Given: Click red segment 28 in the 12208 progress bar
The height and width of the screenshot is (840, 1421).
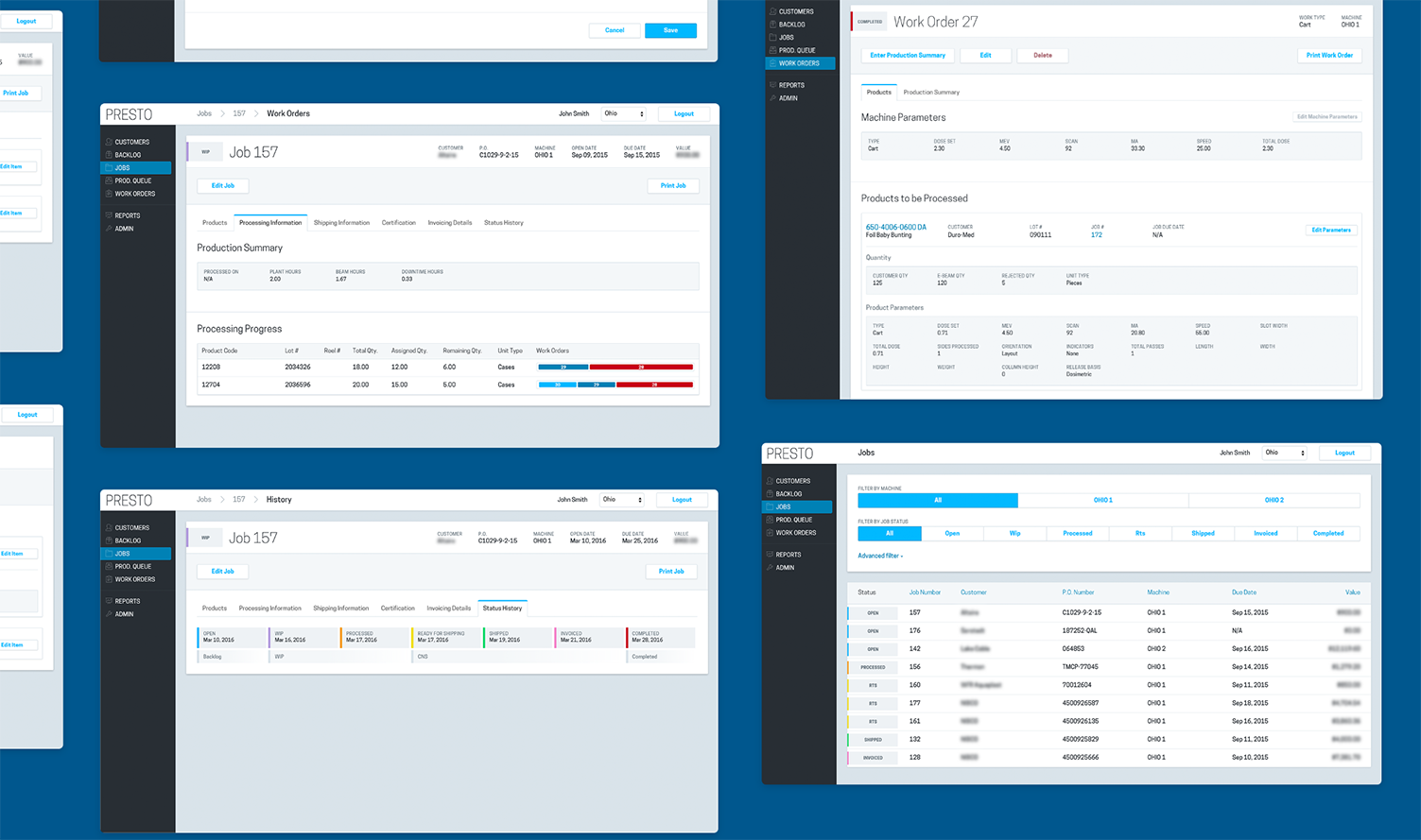Looking at the screenshot, I should click(641, 368).
